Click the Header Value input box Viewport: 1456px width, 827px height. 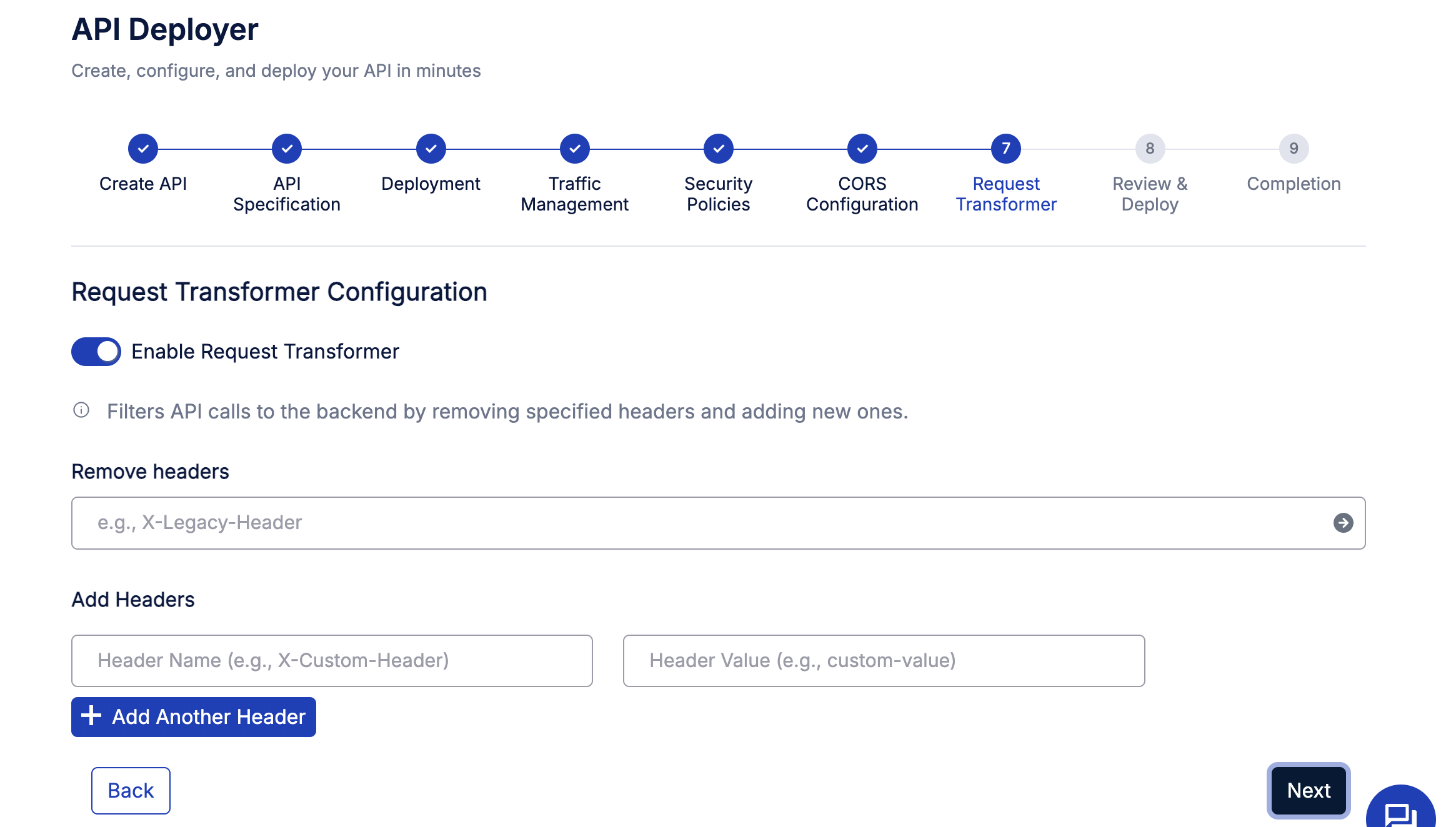[x=884, y=661]
